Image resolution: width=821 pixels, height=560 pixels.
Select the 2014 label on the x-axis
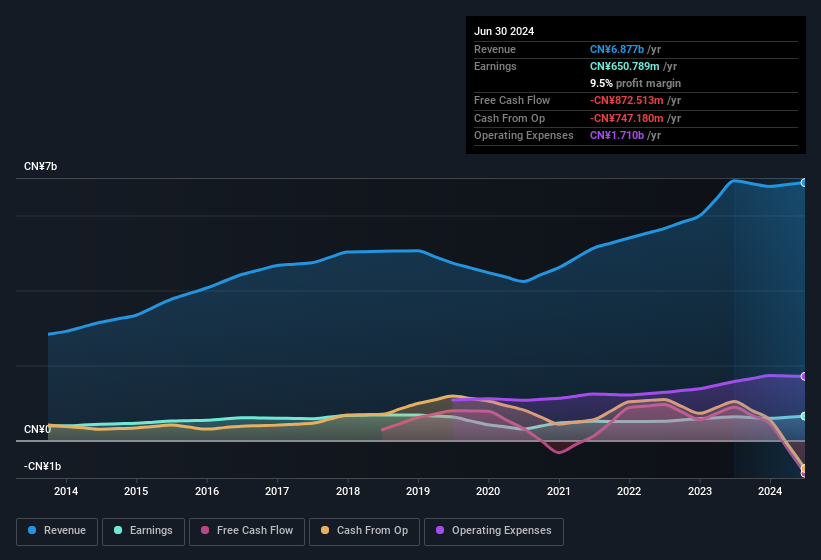coord(66,491)
